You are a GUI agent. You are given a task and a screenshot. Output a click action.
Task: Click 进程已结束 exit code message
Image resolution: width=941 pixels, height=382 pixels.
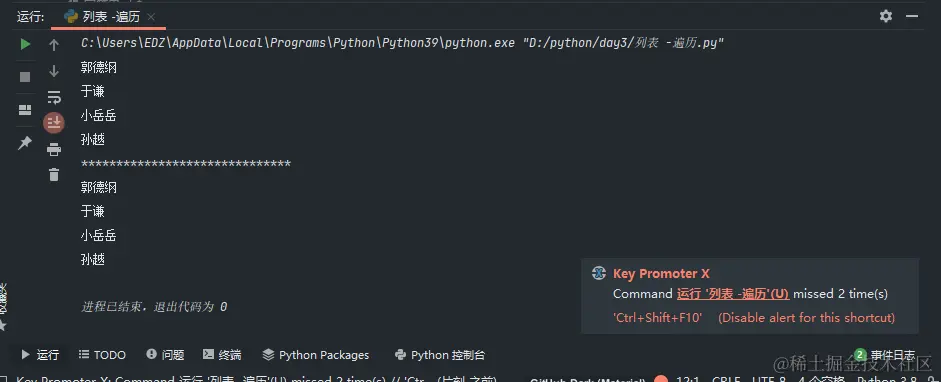154,306
